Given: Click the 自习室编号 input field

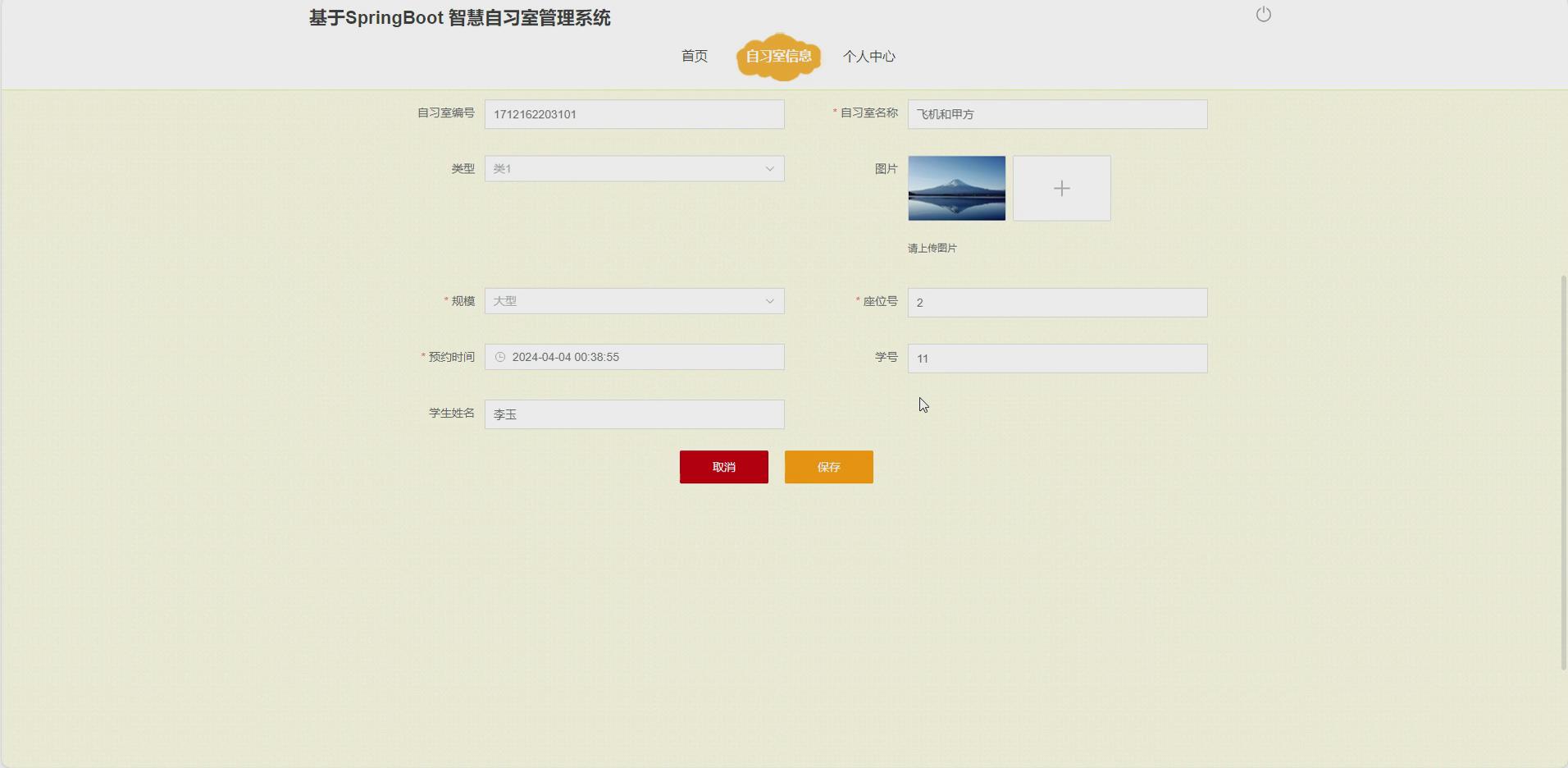Looking at the screenshot, I should (634, 114).
